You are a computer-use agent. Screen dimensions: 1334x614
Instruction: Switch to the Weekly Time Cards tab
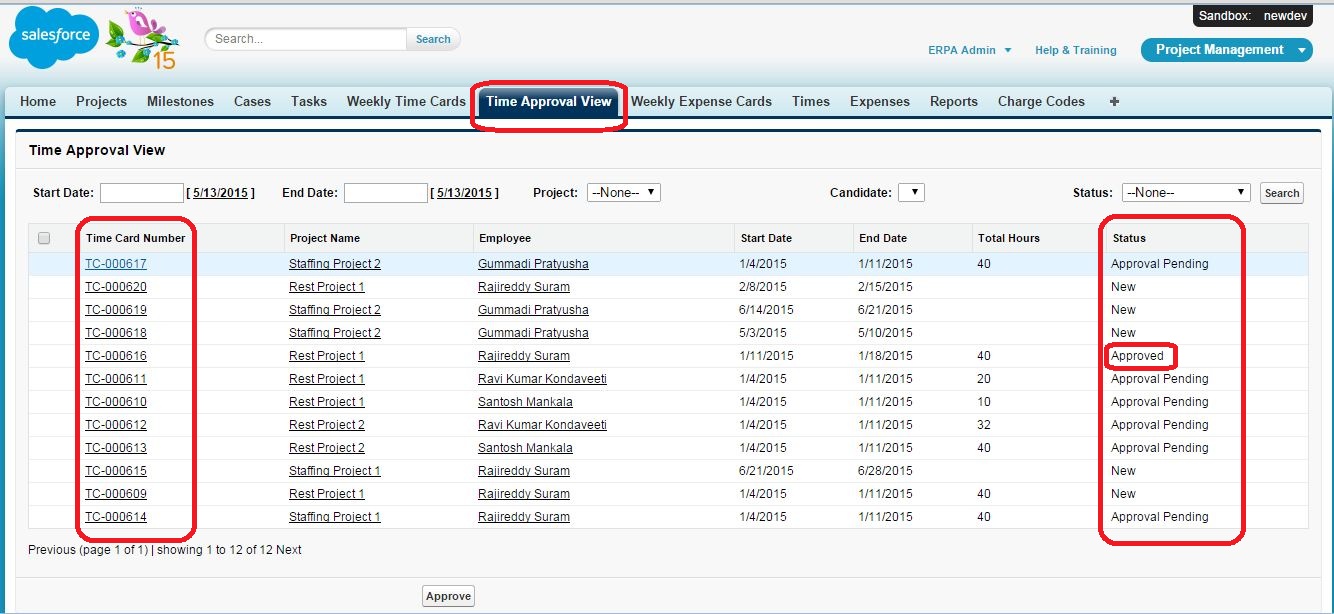(406, 101)
